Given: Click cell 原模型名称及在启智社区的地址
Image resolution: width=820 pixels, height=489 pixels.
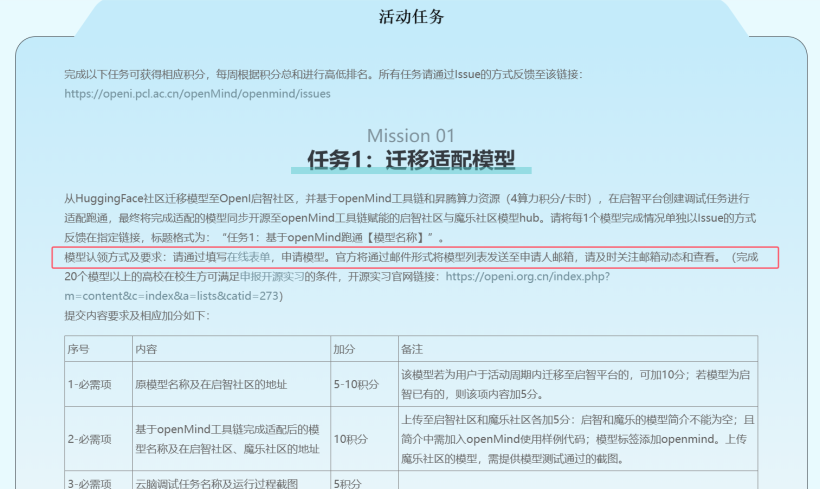Looking at the screenshot, I should coord(231,384).
